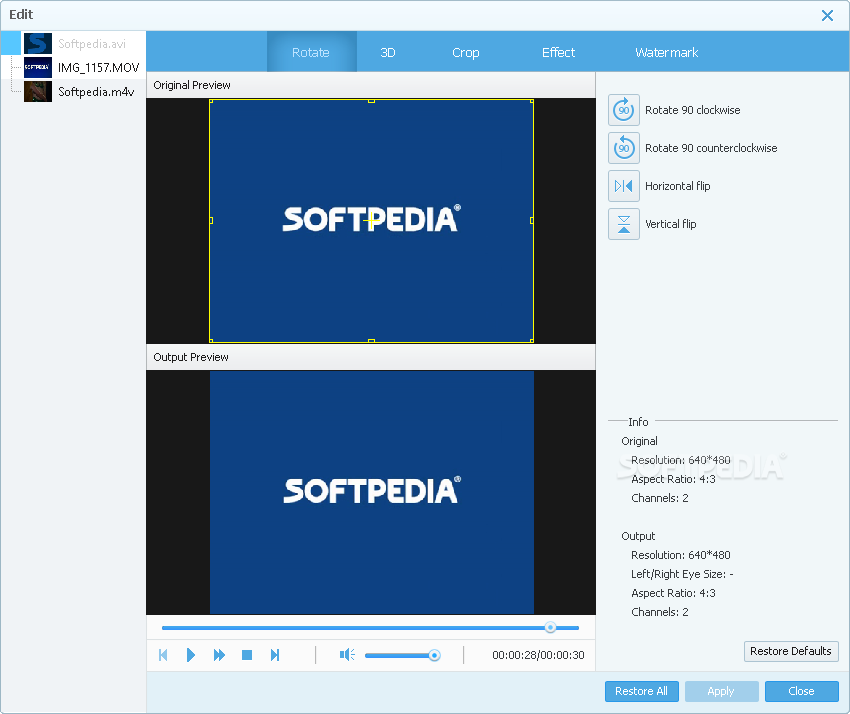The width and height of the screenshot is (850, 714).
Task: Click the Horizontal flip icon
Action: [624, 186]
